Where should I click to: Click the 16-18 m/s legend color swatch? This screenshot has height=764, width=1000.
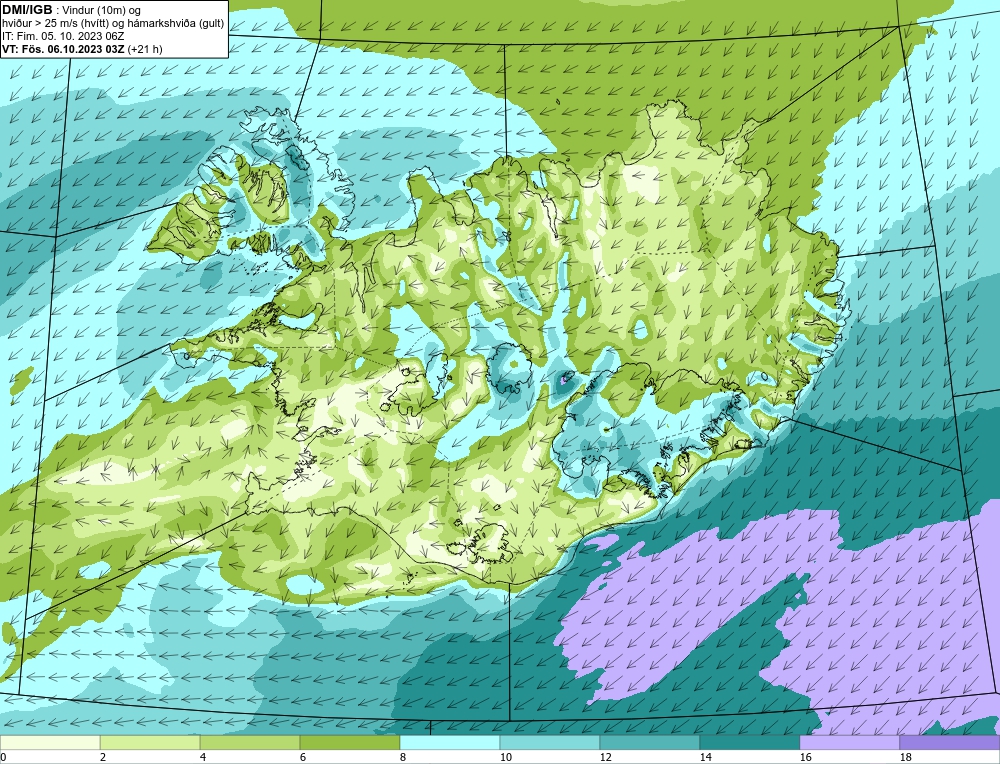[x=849, y=743]
